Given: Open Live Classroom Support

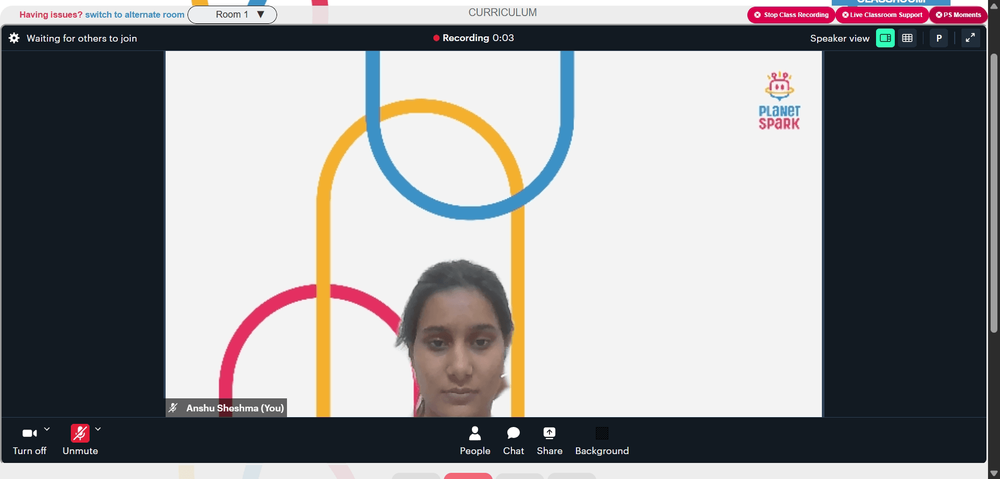Looking at the screenshot, I should (882, 15).
